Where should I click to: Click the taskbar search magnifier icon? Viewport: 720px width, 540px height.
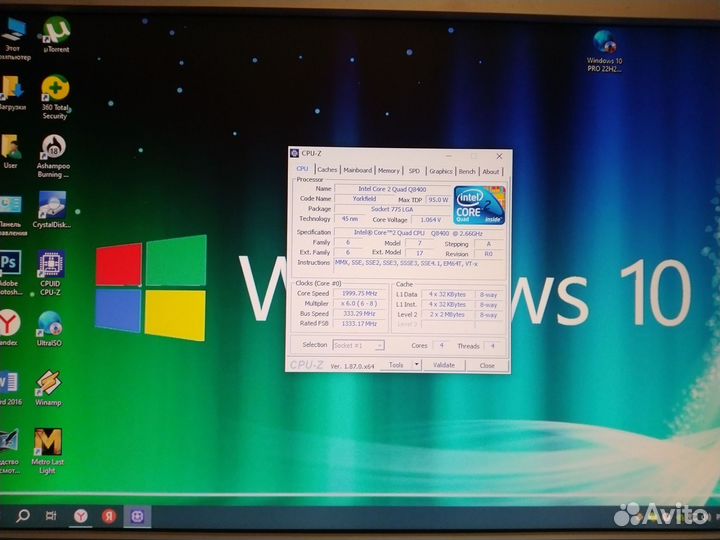22,516
